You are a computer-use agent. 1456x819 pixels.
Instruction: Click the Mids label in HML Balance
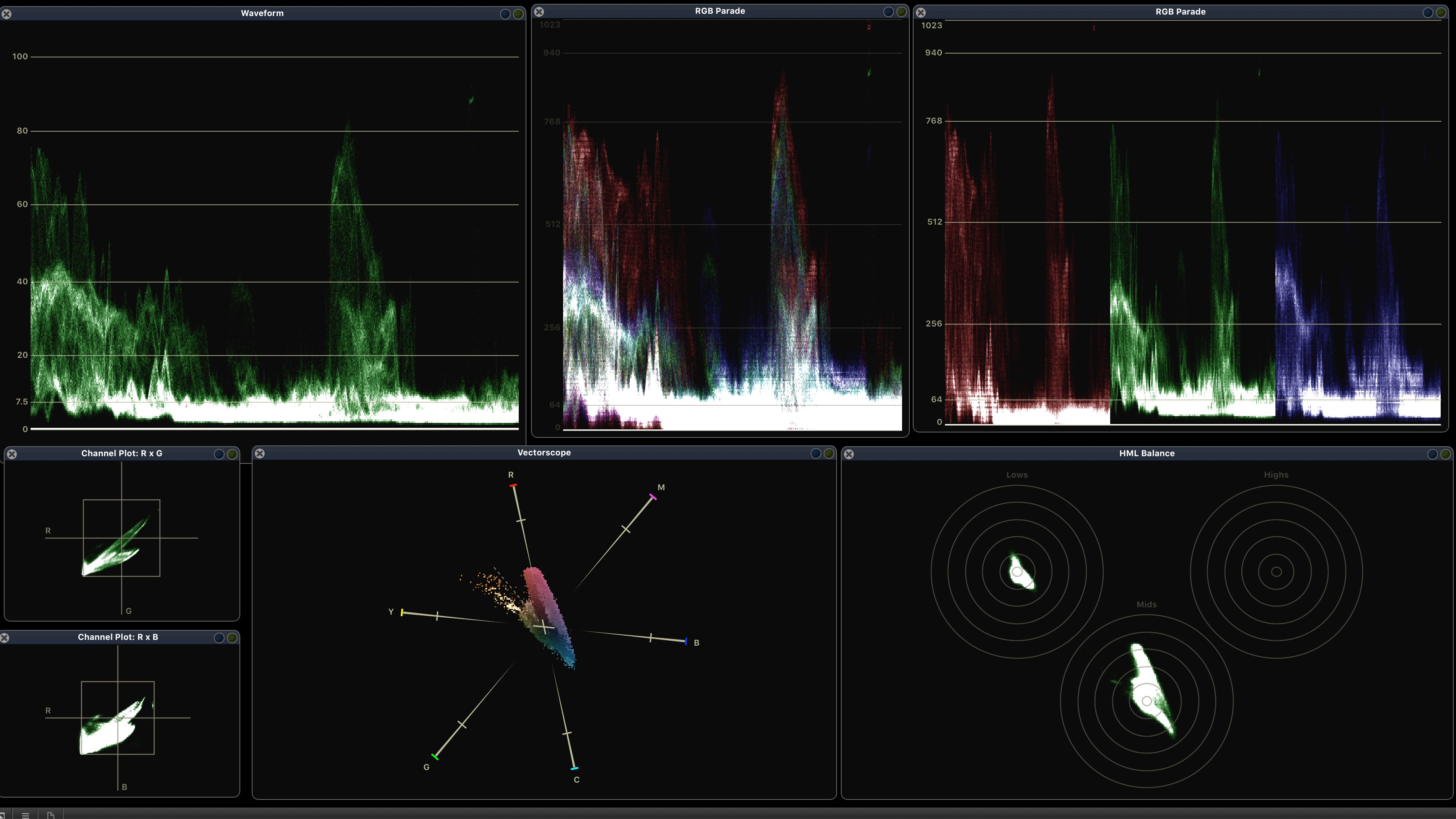pyautogui.click(x=1146, y=604)
